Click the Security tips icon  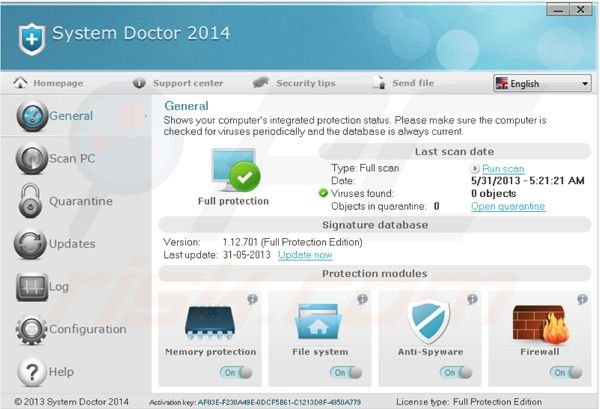(261, 83)
